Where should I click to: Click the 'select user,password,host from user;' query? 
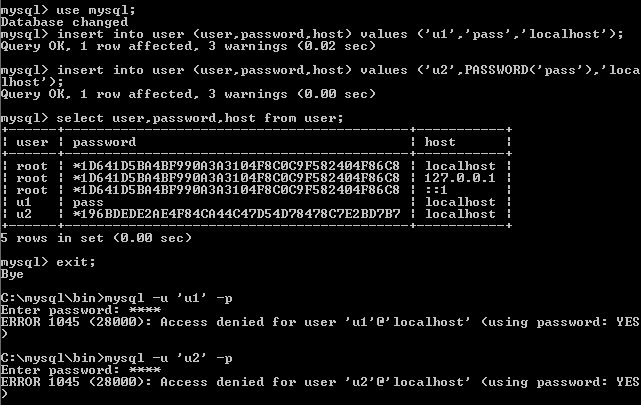[x=172, y=118]
